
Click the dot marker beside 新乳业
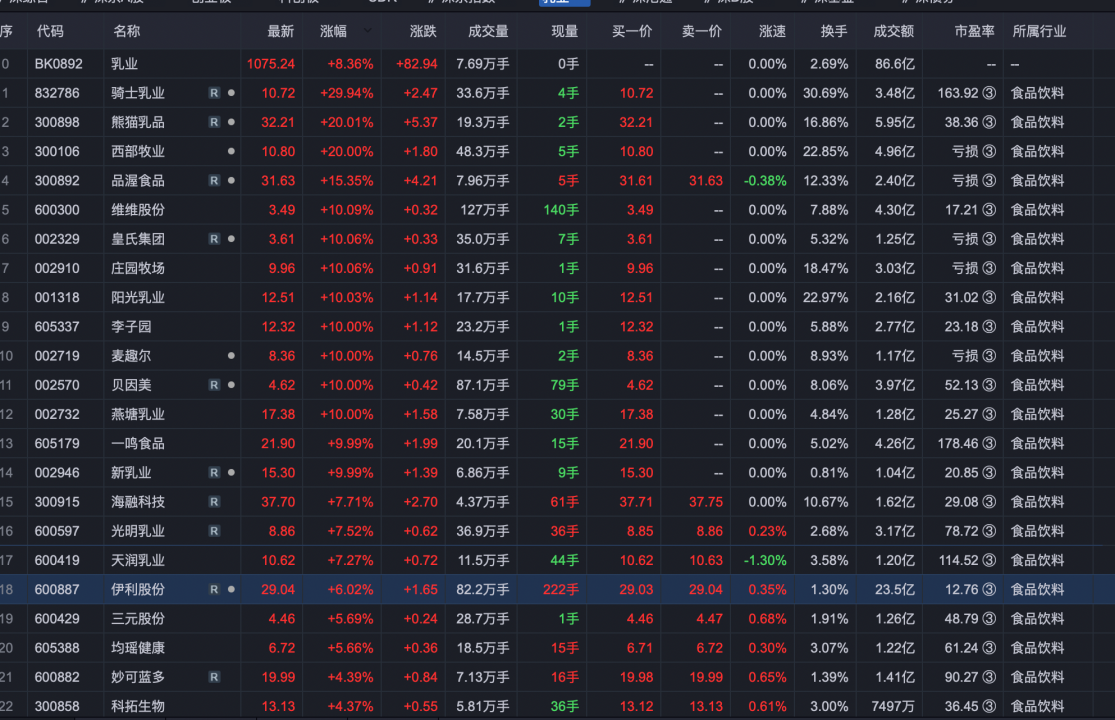coord(231,473)
